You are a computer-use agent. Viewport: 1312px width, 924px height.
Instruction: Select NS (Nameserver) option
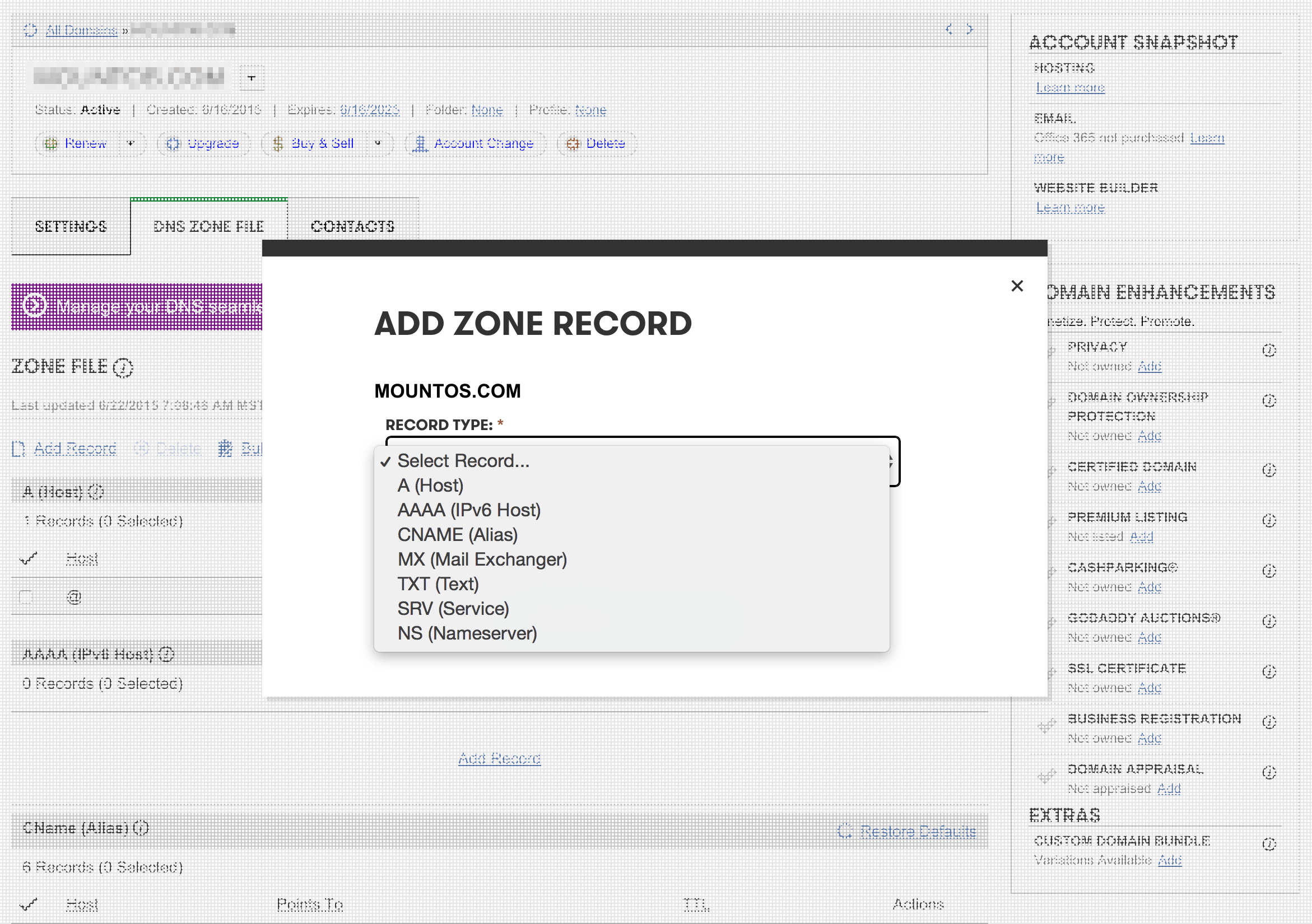point(631,633)
